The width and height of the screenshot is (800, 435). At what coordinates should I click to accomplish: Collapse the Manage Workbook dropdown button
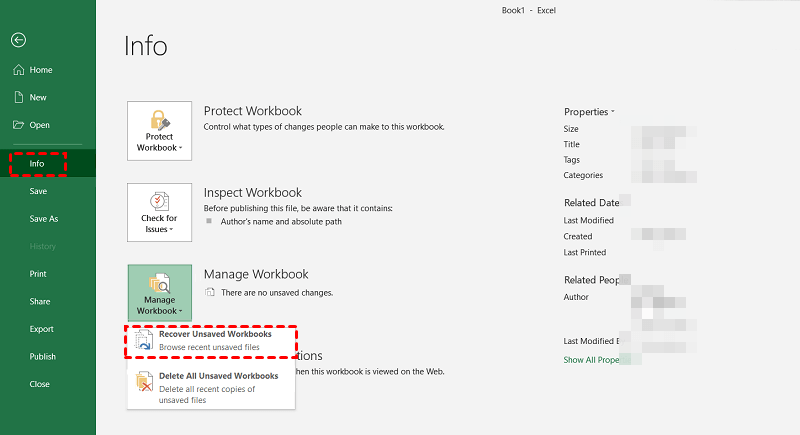159,293
